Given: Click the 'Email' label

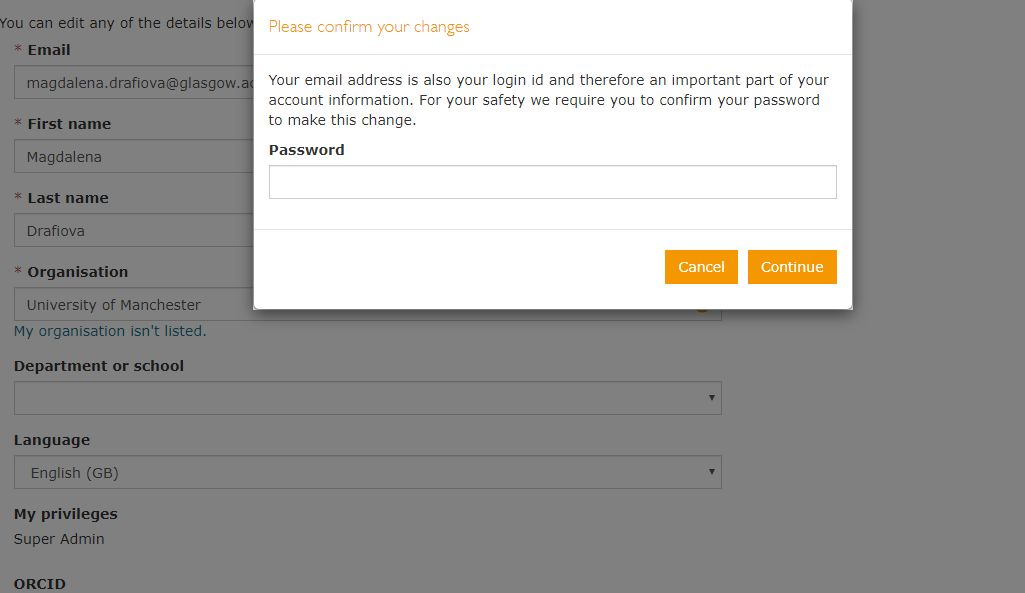Looking at the screenshot, I should click(x=48, y=50).
